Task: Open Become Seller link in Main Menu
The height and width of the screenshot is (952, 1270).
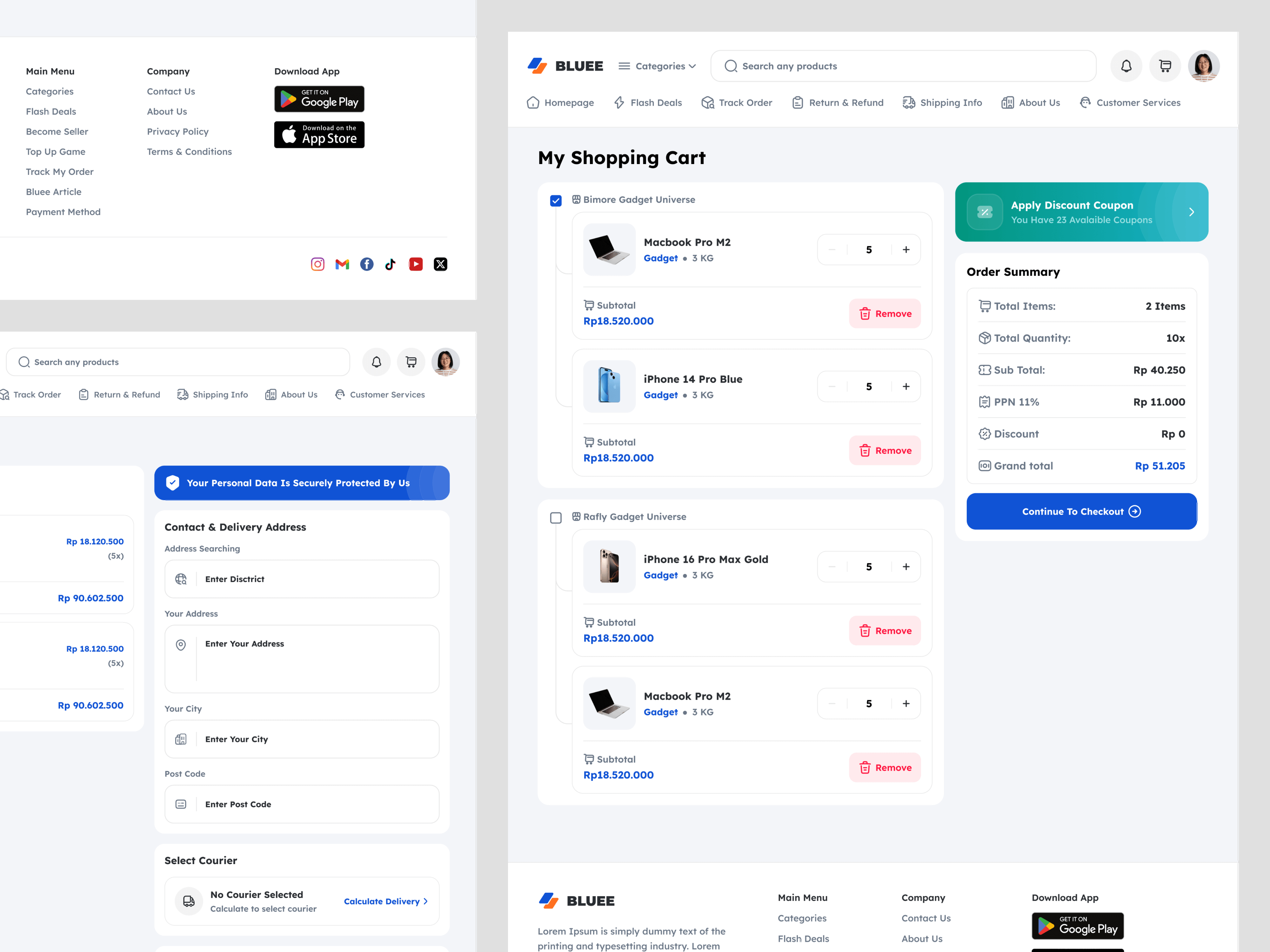Action: (57, 131)
